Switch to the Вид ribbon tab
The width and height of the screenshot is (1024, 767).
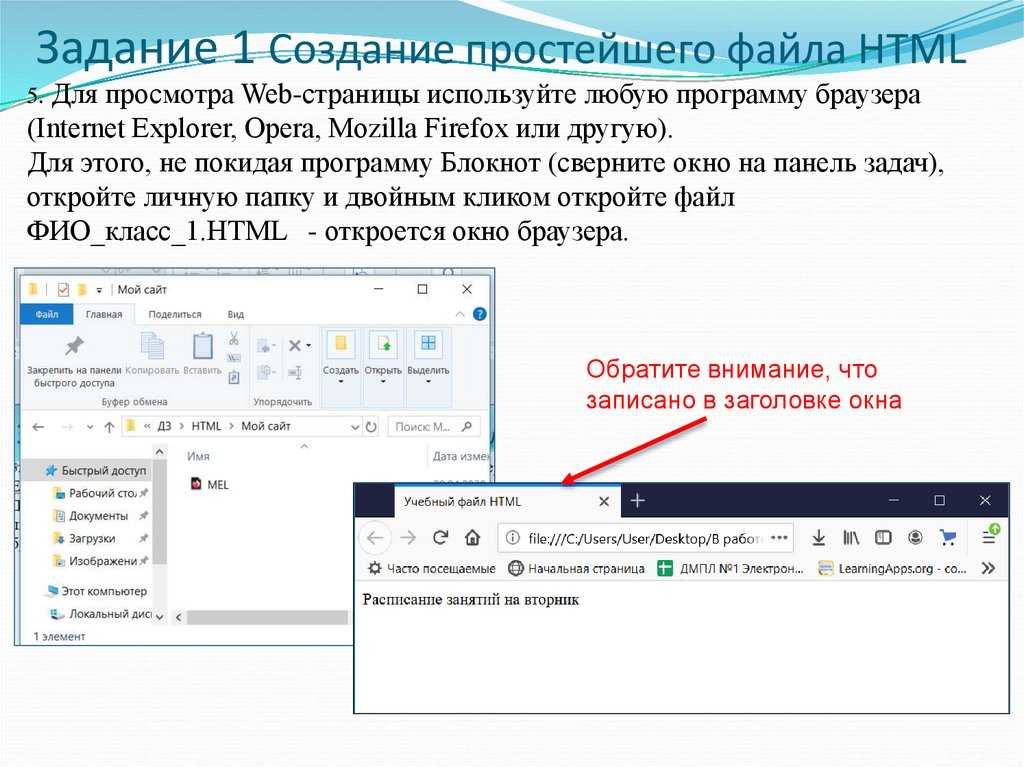point(236,314)
